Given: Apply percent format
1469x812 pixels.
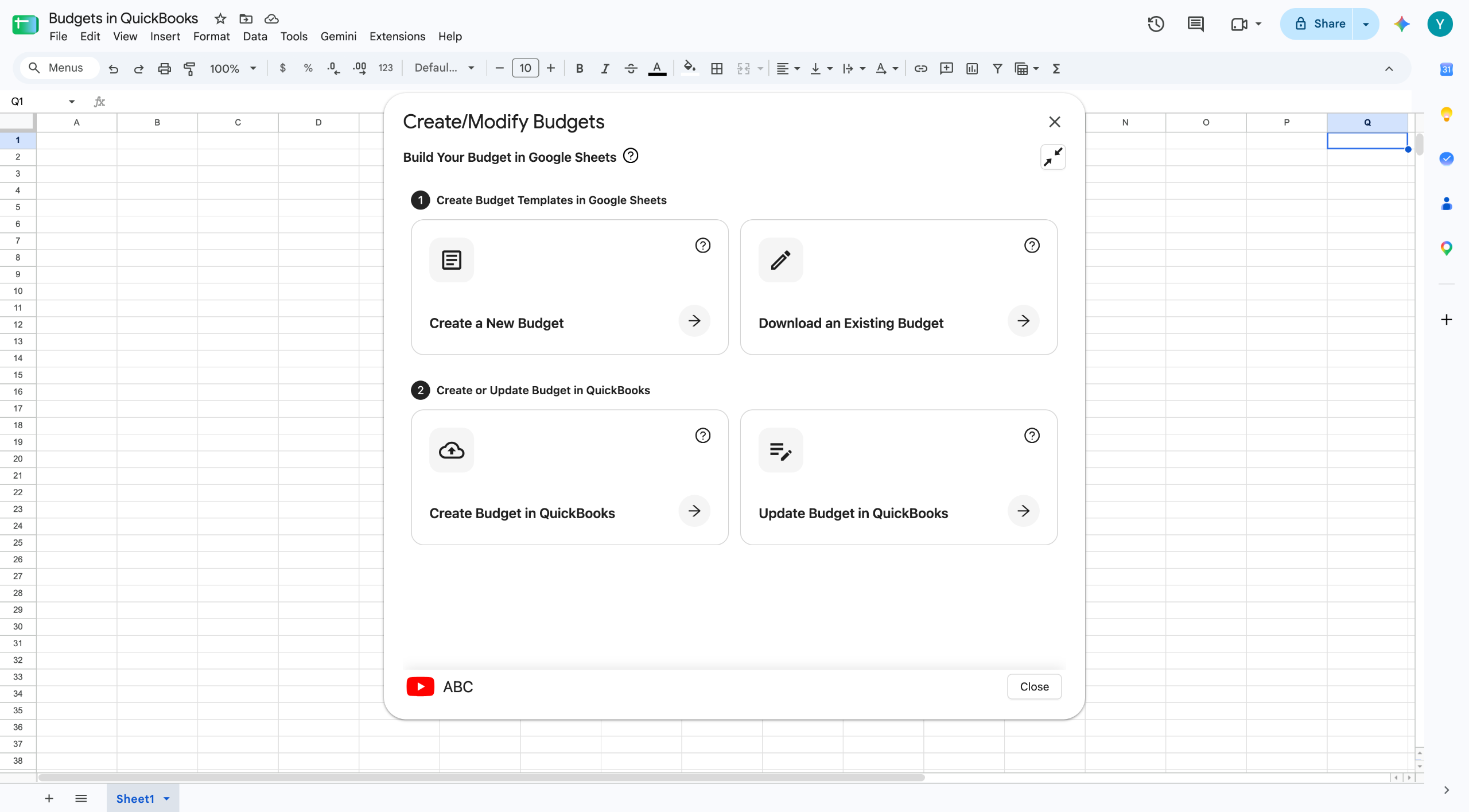Looking at the screenshot, I should coord(308,68).
